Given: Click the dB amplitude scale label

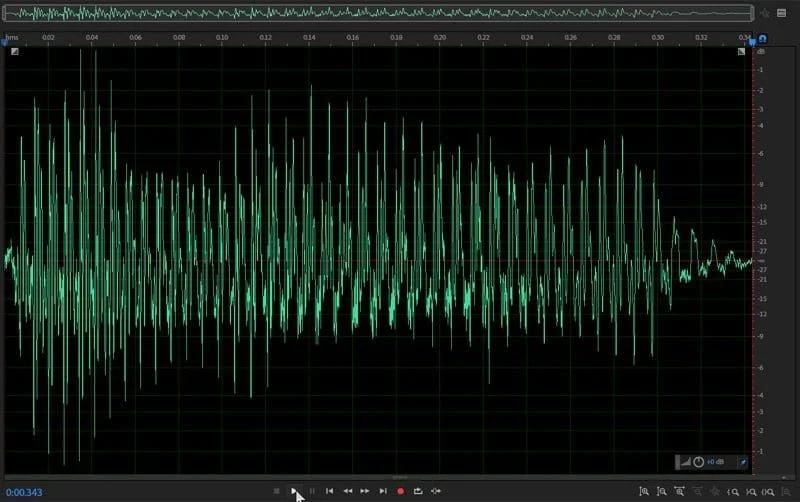Looking at the screenshot, I should click(761, 52).
